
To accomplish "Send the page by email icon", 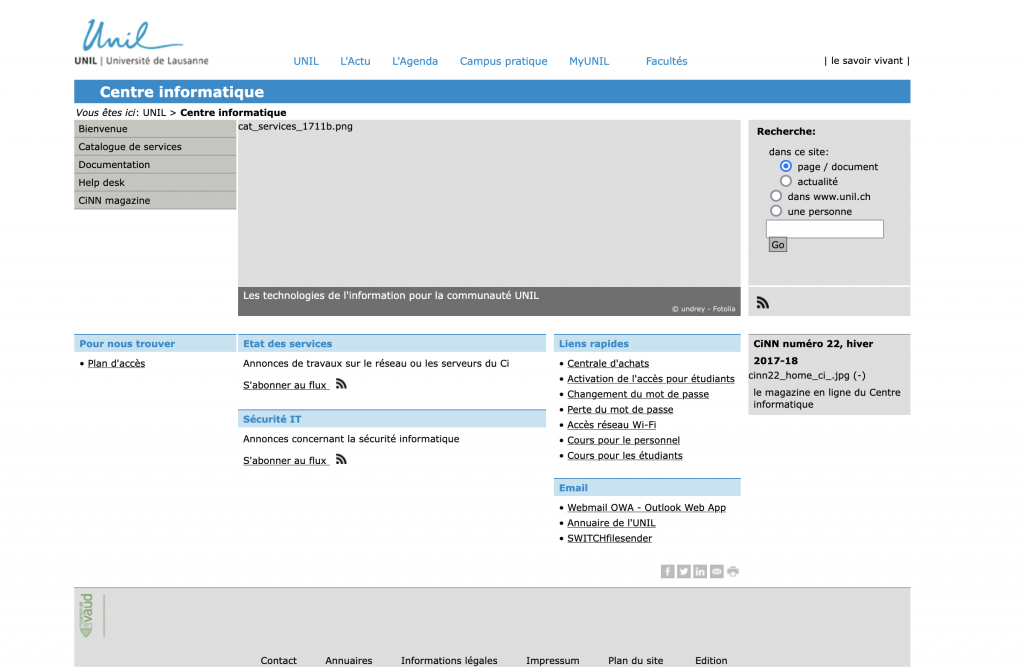I will (716, 572).
